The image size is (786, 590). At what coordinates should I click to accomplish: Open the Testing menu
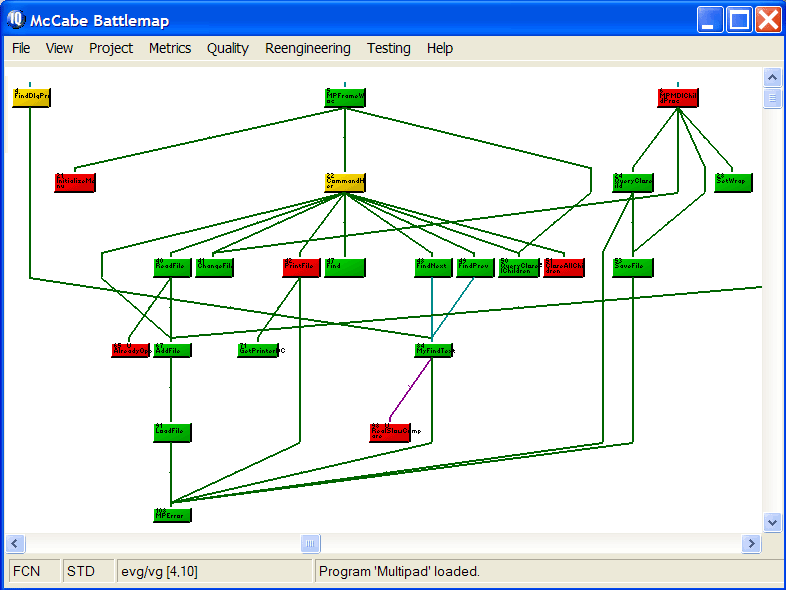[388, 48]
